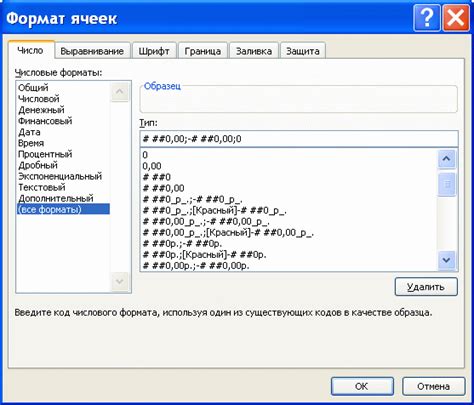Go to the Граница tab

click(203, 51)
